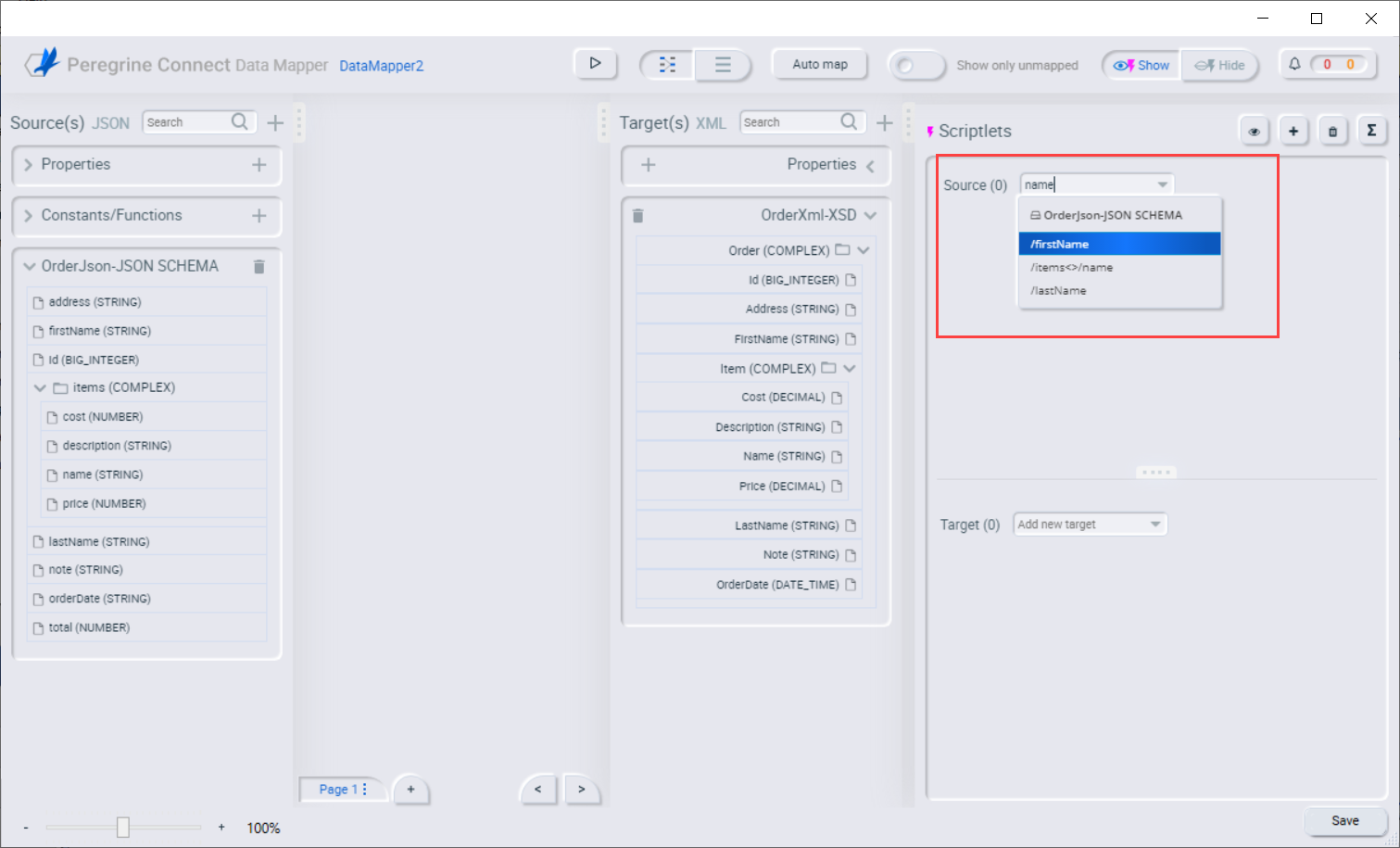Screen dimensions: 1400x848
Task: Add a new page tab
Action: [x=410, y=789]
